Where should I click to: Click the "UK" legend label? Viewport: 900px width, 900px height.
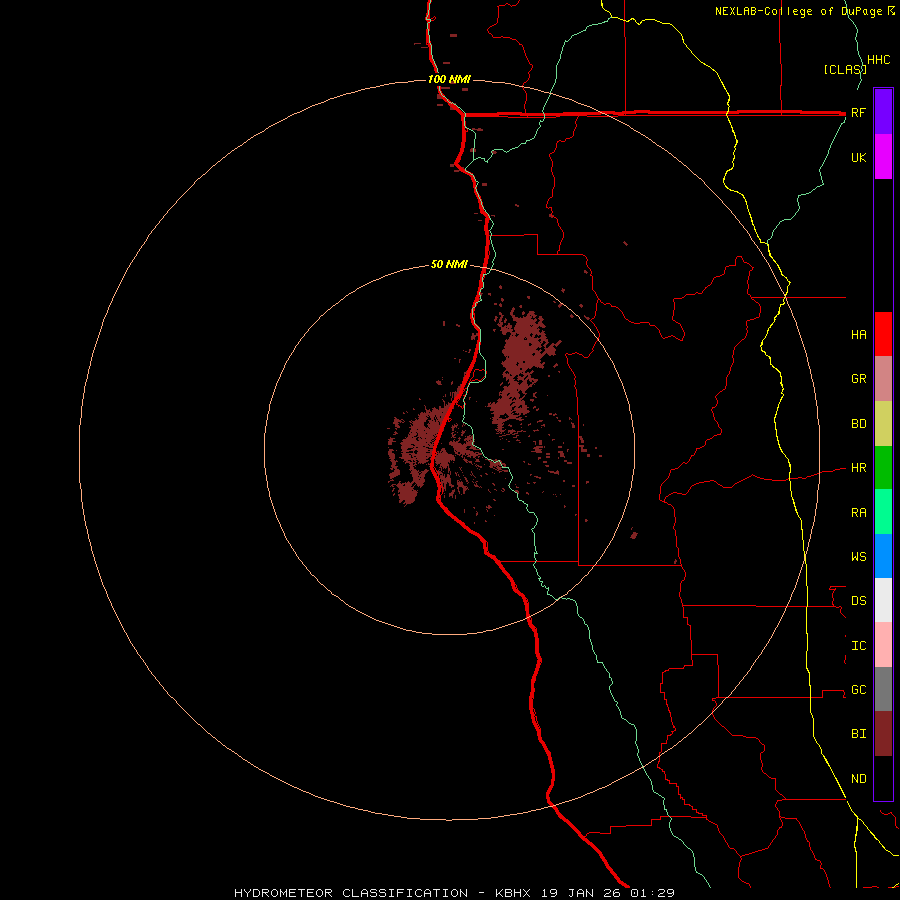point(859,157)
